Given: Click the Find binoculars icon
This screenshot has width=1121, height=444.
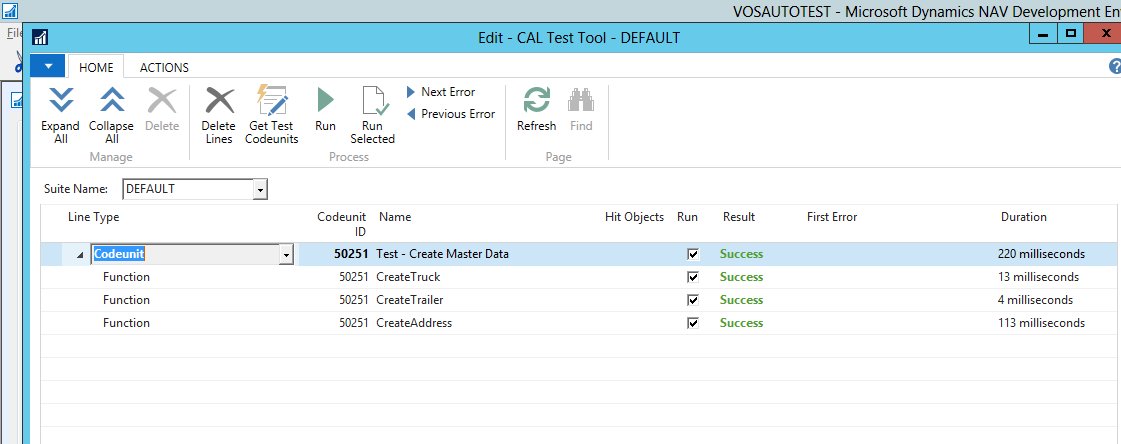Looking at the screenshot, I should click(x=581, y=101).
